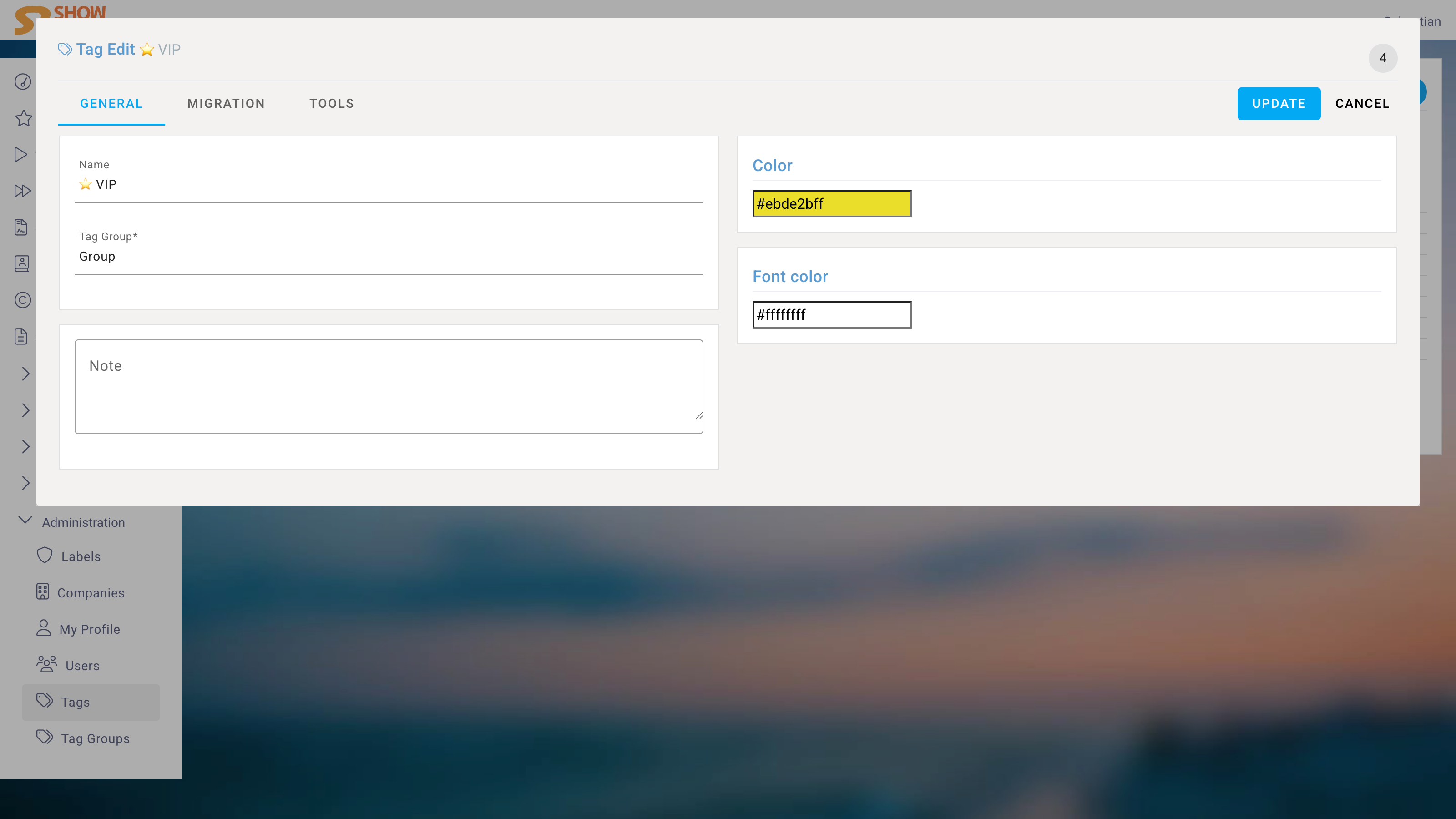The width and height of the screenshot is (1456, 819).
Task: Switch to the Tools tab
Action: (331, 103)
